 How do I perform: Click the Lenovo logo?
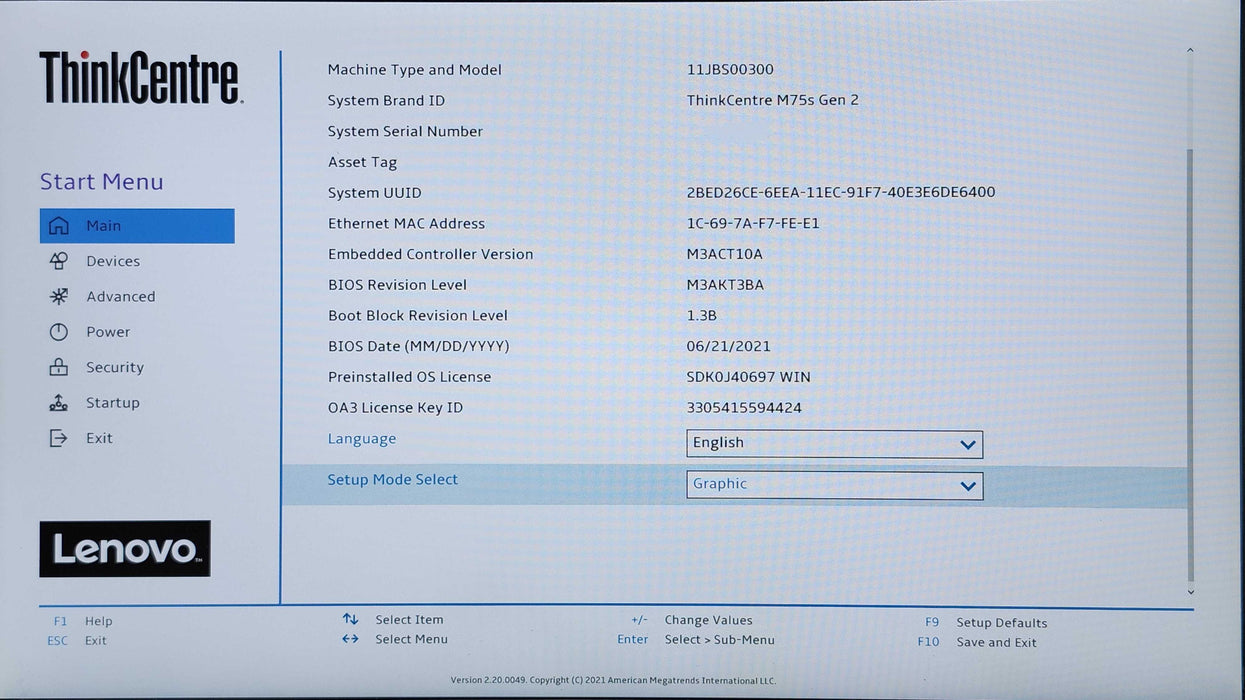point(125,549)
